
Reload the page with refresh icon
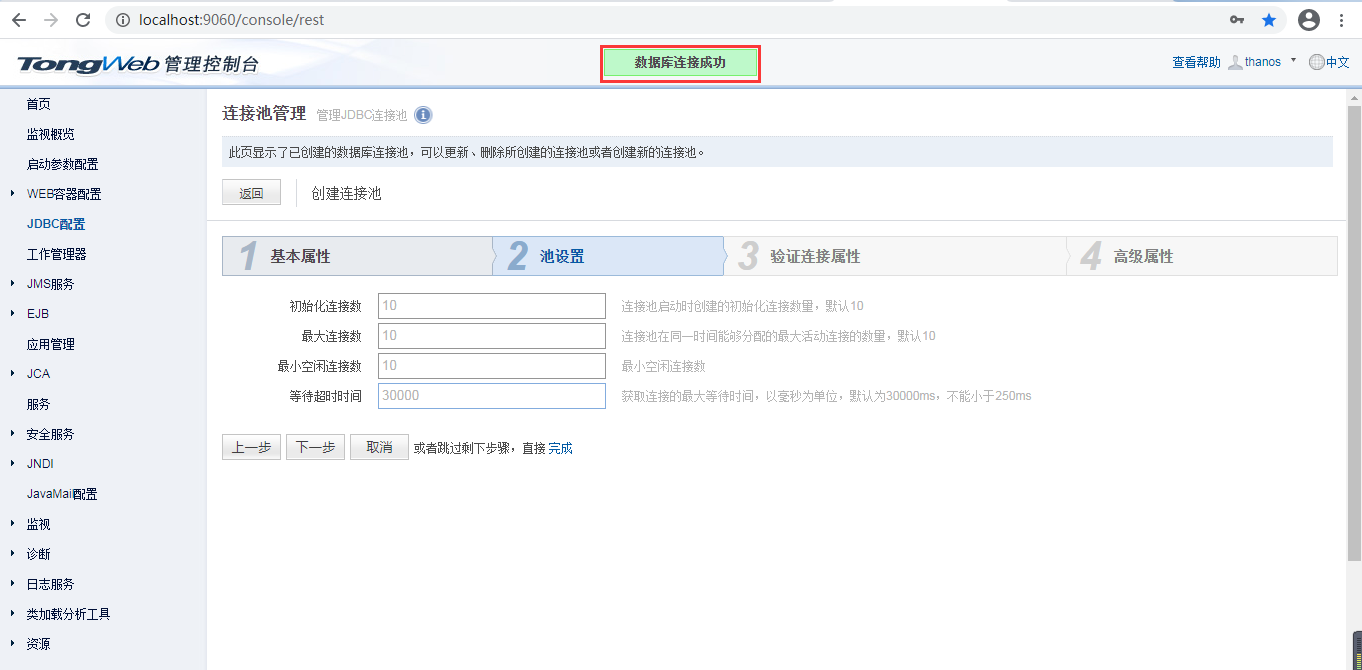coord(84,20)
